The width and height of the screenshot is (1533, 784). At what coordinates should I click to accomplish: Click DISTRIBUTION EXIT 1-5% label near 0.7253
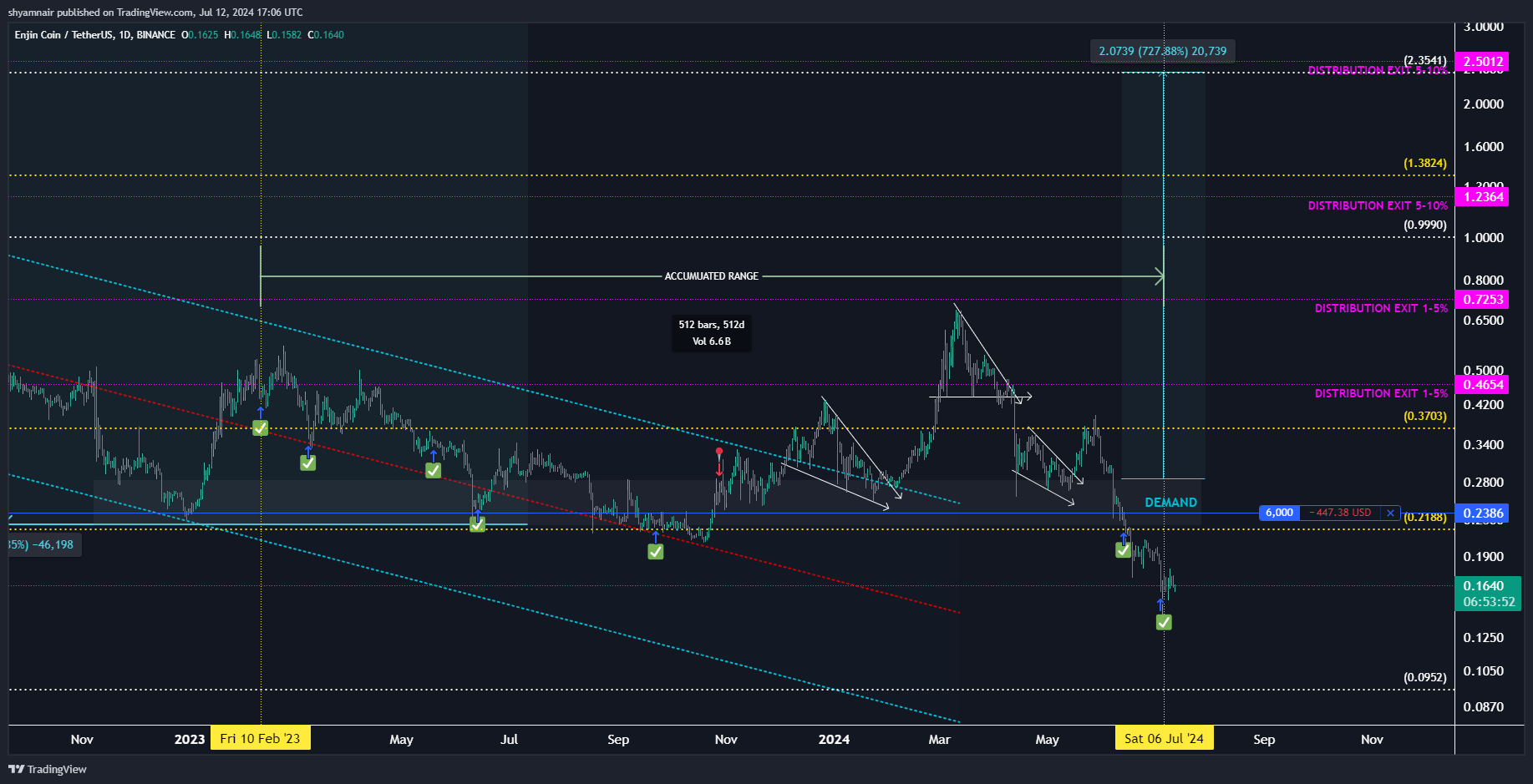point(1381,308)
